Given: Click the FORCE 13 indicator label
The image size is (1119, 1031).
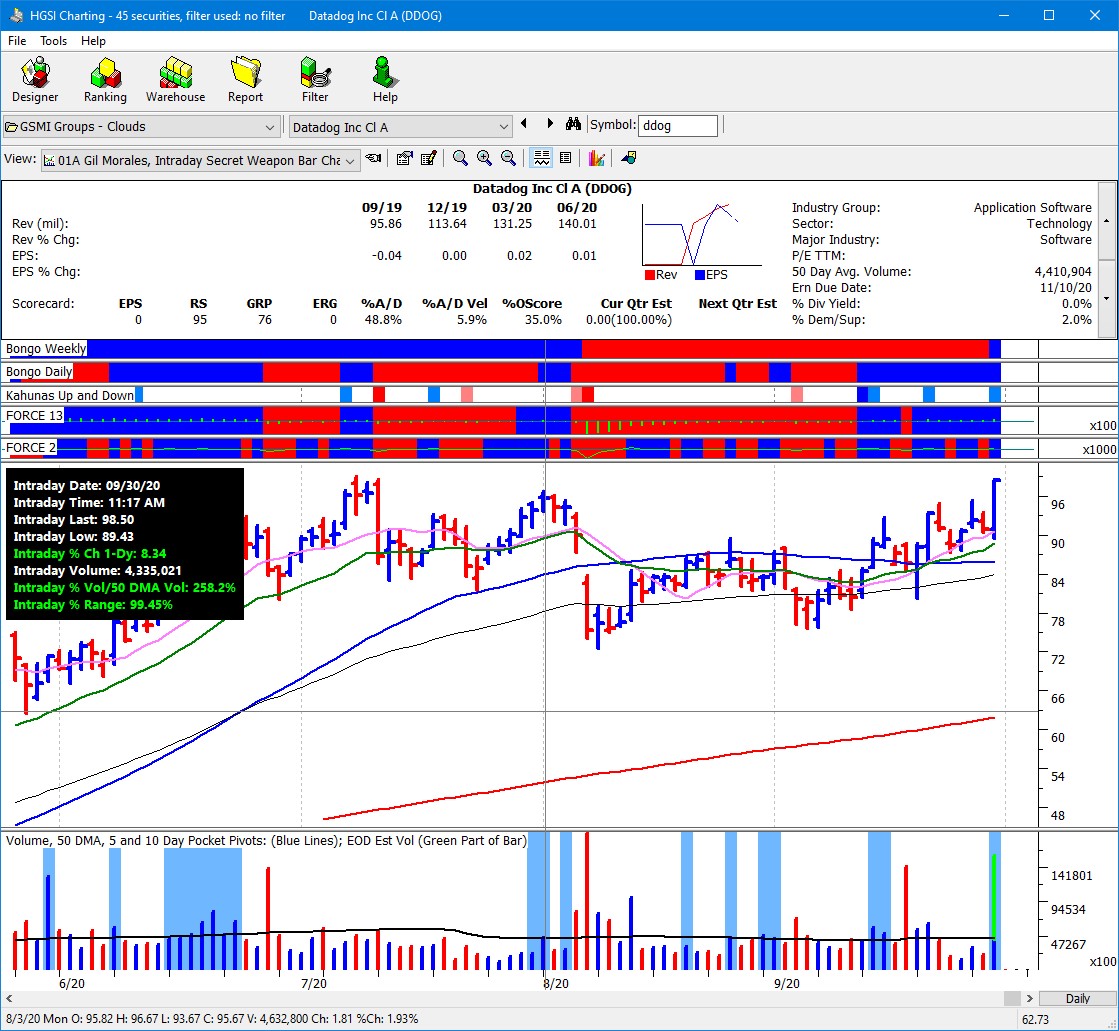Looking at the screenshot, I should pyautogui.click(x=34, y=415).
